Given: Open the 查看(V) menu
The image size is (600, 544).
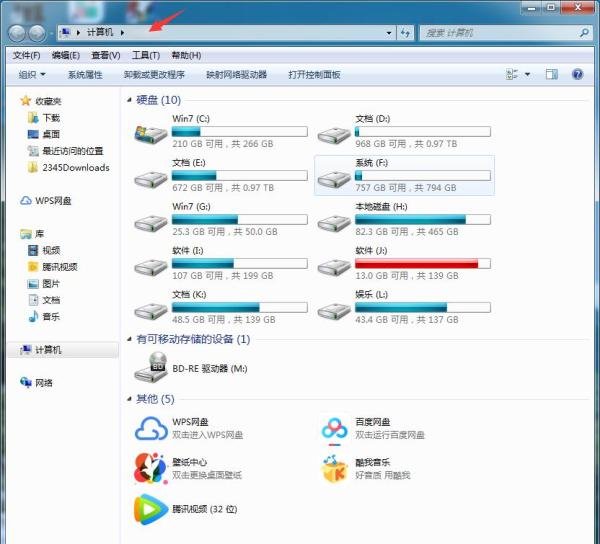Looking at the screenshot, I should [x=106, y=55].
